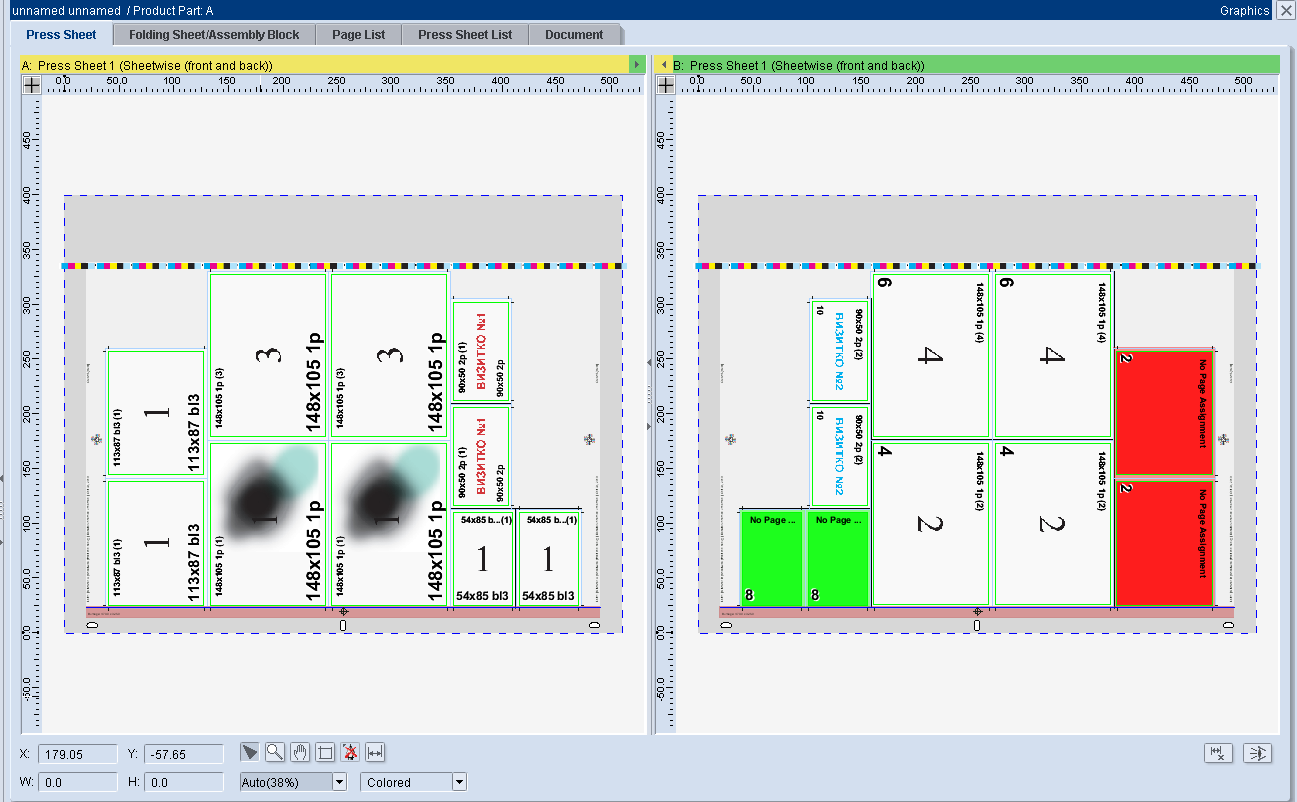Click green arrow on A Press Sheet header
This screenshot has height=802, width=1297.
pyautogui.click(x=636, y=65)
